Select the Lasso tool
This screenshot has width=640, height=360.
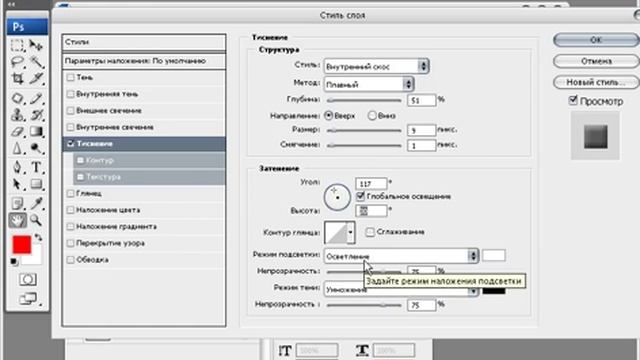click(17, 62)
